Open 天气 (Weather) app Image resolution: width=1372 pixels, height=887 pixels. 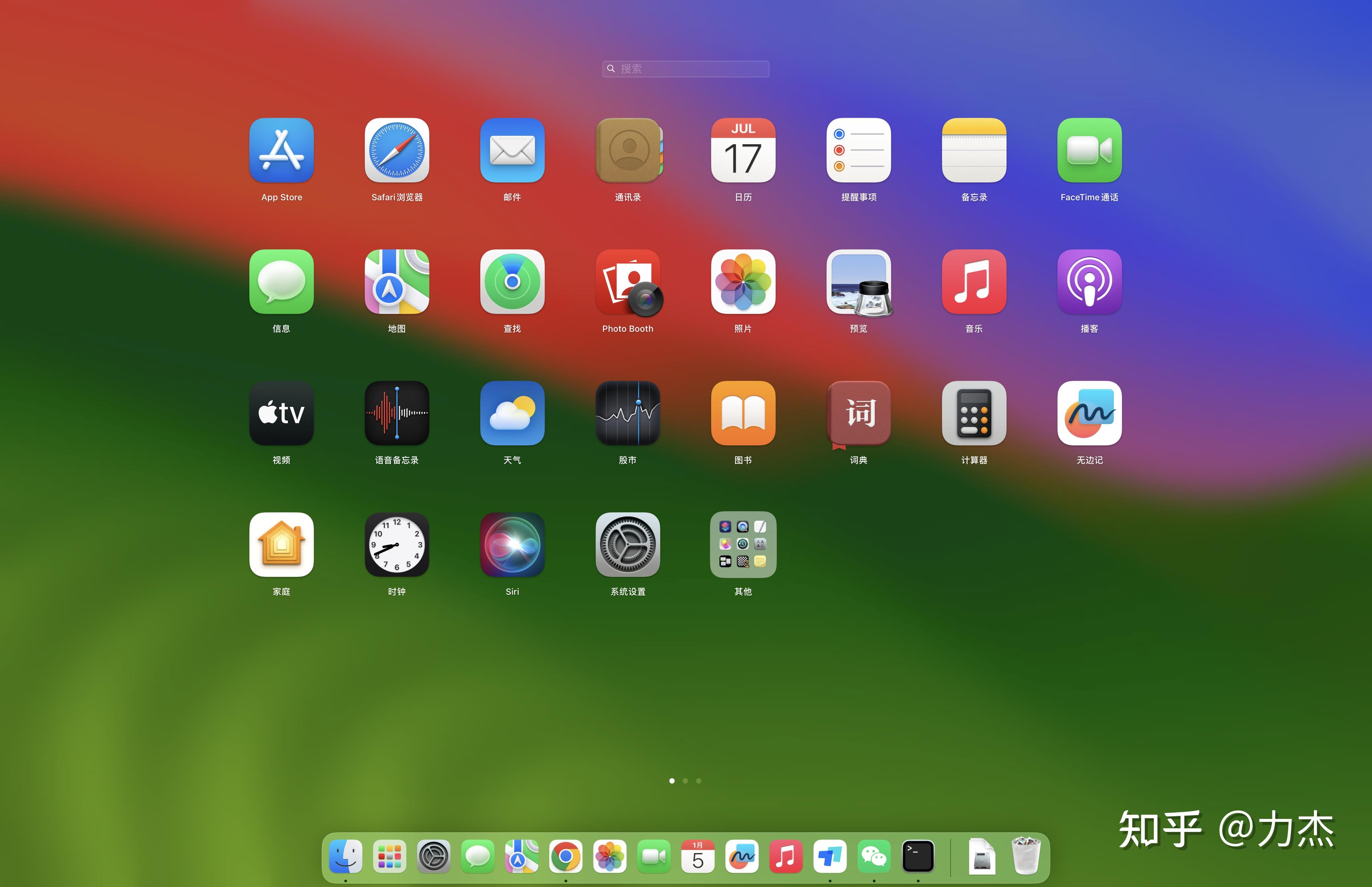[x=512, y=413]
